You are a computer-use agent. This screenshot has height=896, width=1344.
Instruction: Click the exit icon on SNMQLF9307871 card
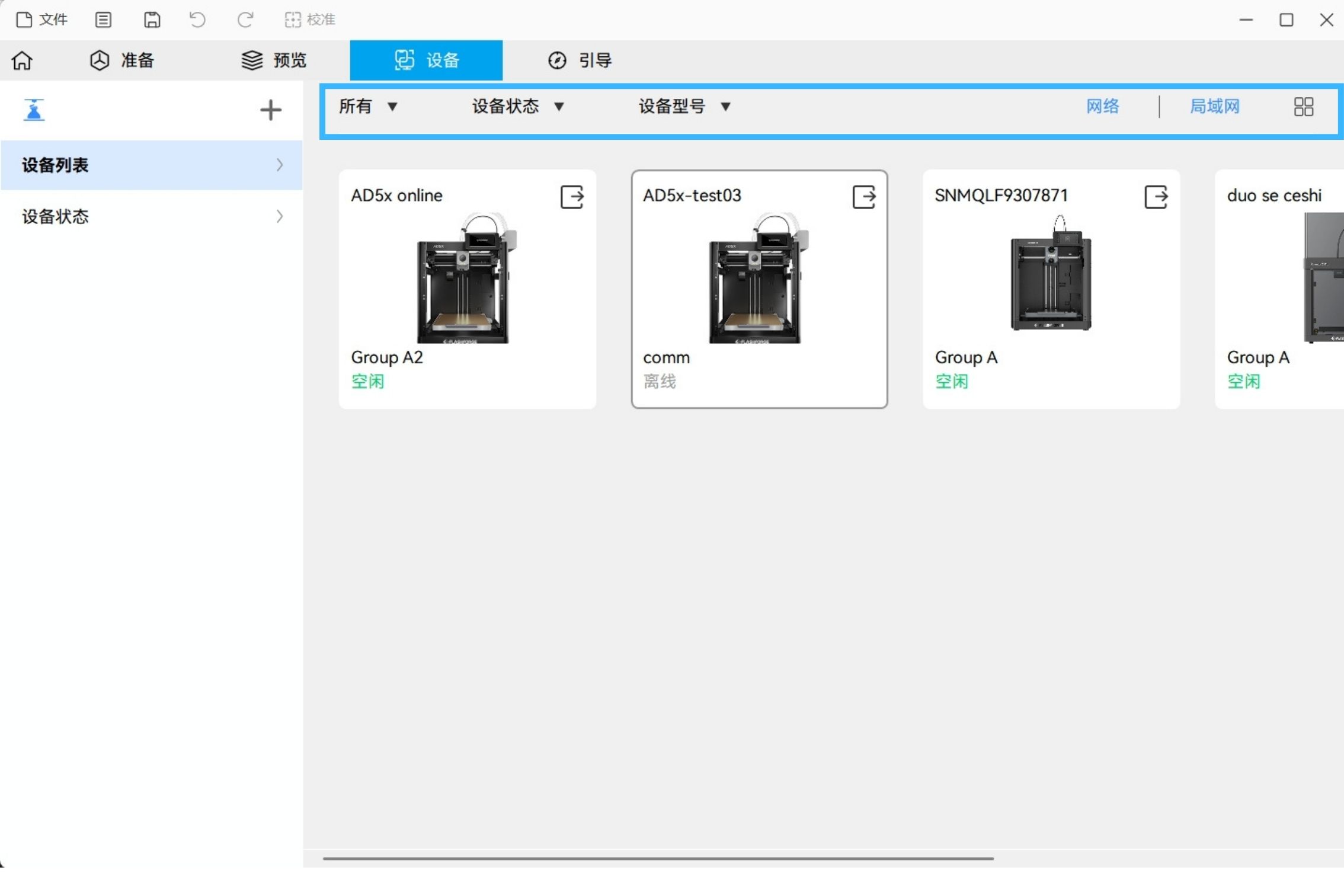(x=1156, y=197)
